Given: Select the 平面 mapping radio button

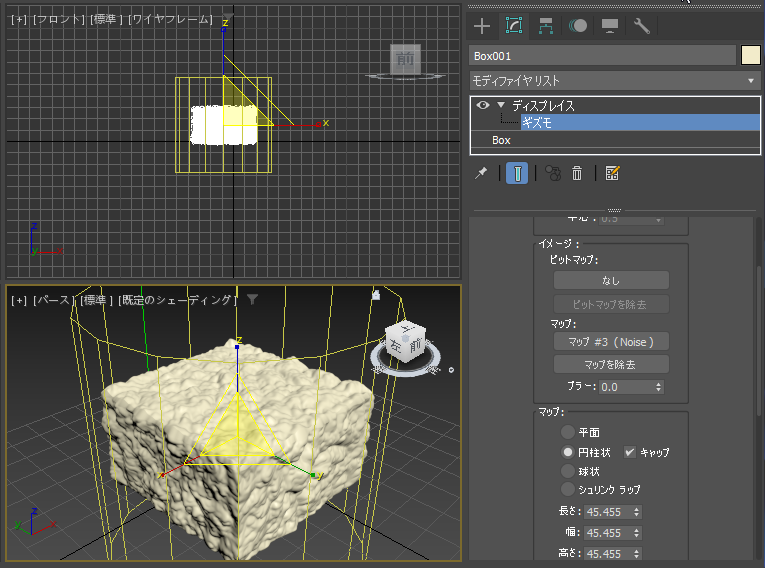Looking at the screenshot, I should coord(567,432).
